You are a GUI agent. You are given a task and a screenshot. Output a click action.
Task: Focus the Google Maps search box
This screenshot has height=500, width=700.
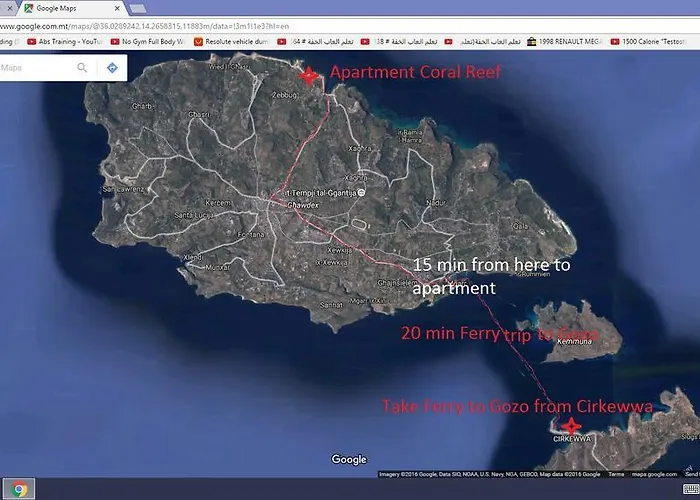(x=35, y=68)
